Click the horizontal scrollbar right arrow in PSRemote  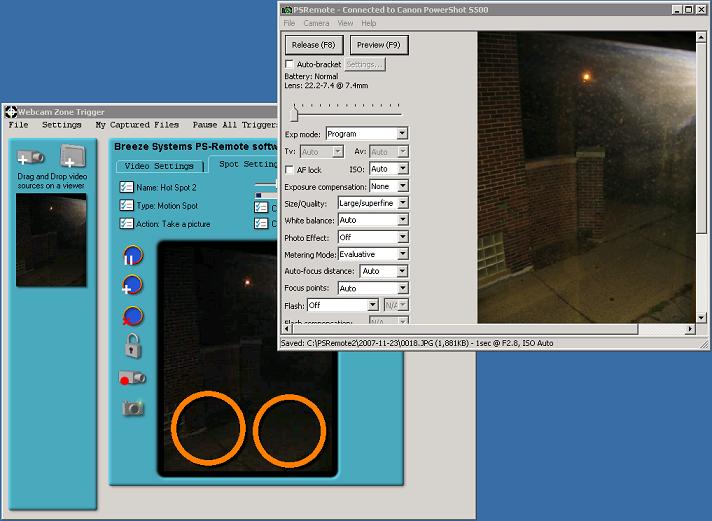pyautogui.click(x=690, y=328)
